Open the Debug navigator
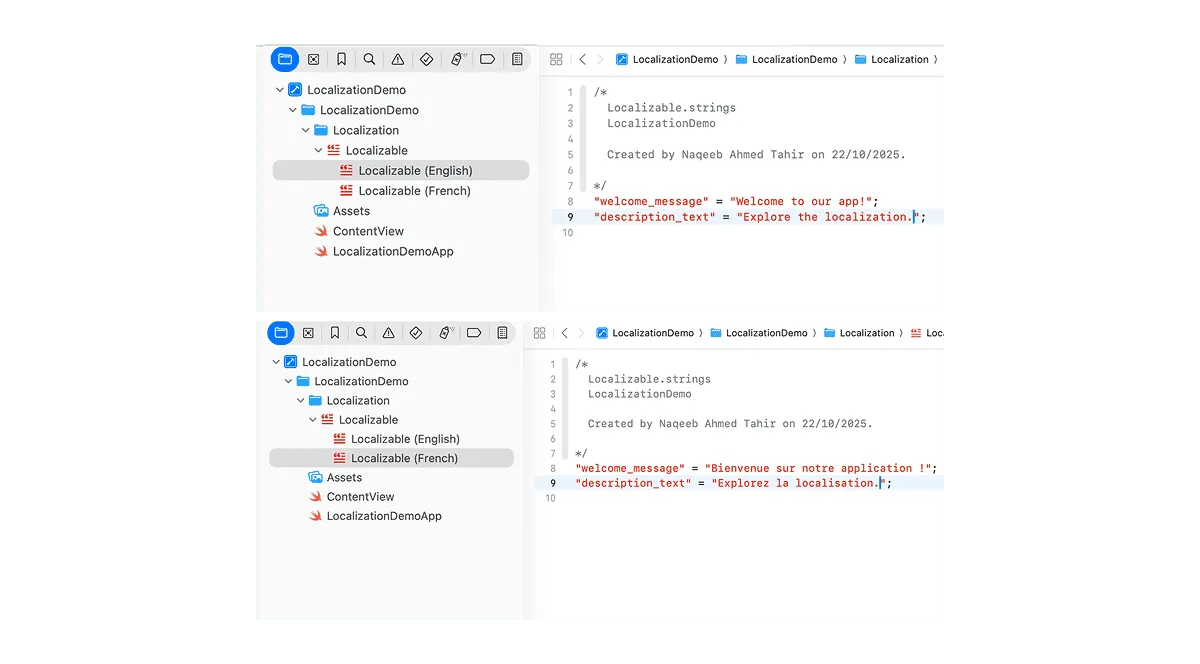 click(457, 59)
